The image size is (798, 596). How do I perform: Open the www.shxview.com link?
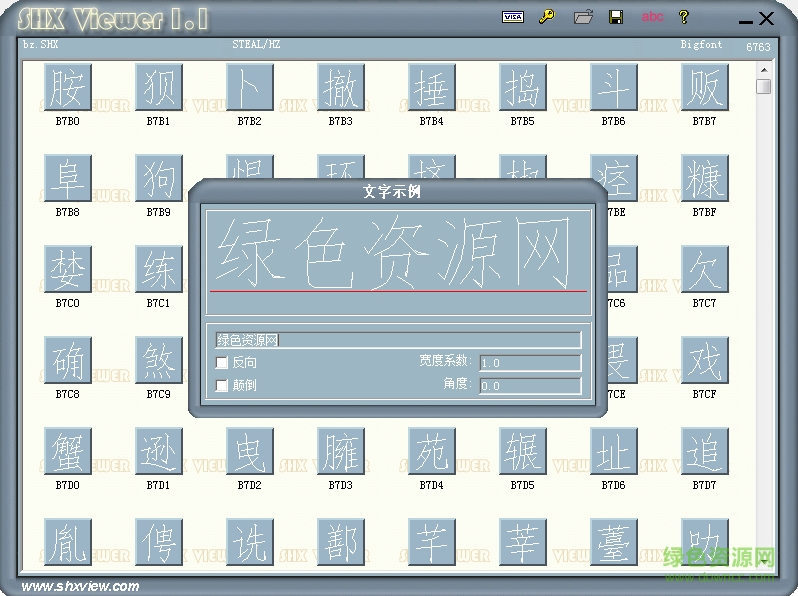click(80, 586)
